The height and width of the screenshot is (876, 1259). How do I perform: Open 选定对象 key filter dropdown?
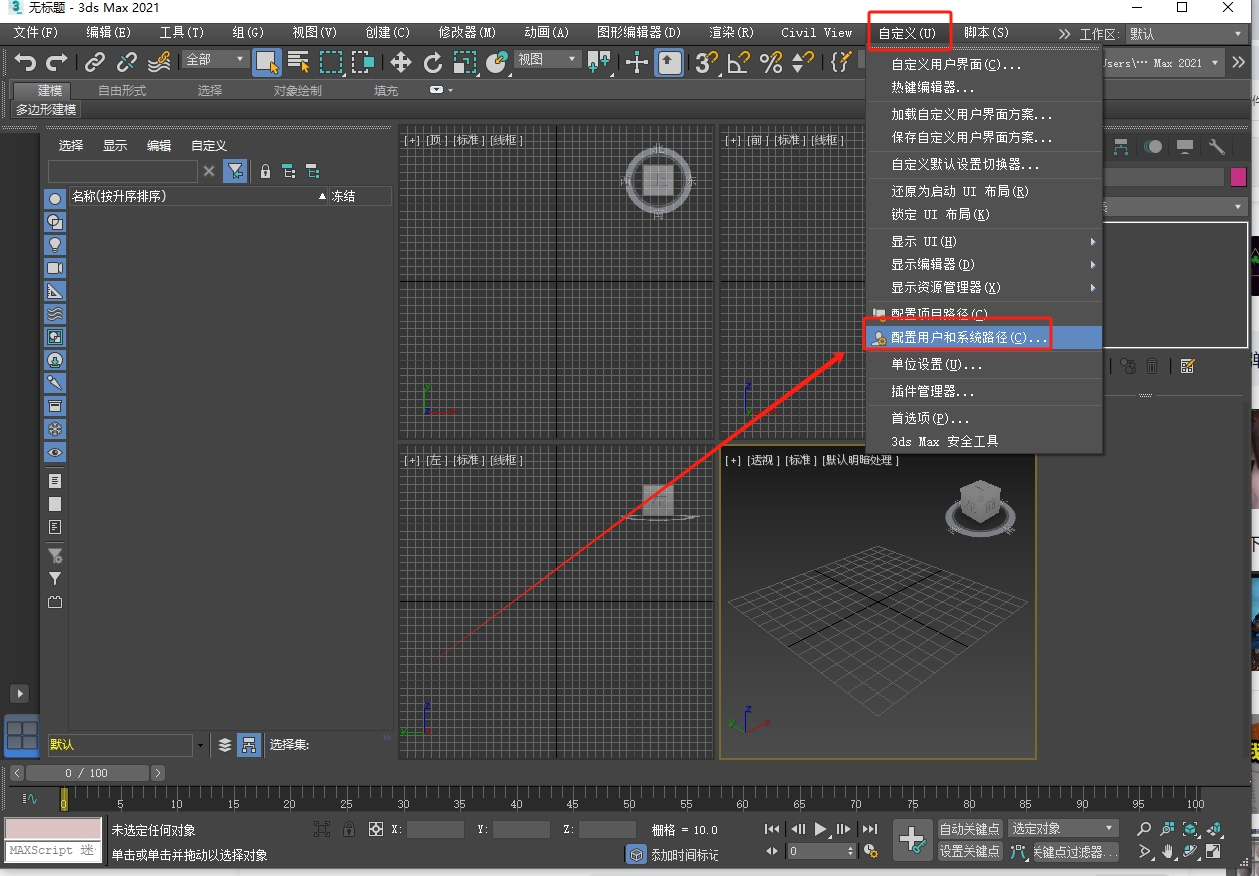[1062, 828]
